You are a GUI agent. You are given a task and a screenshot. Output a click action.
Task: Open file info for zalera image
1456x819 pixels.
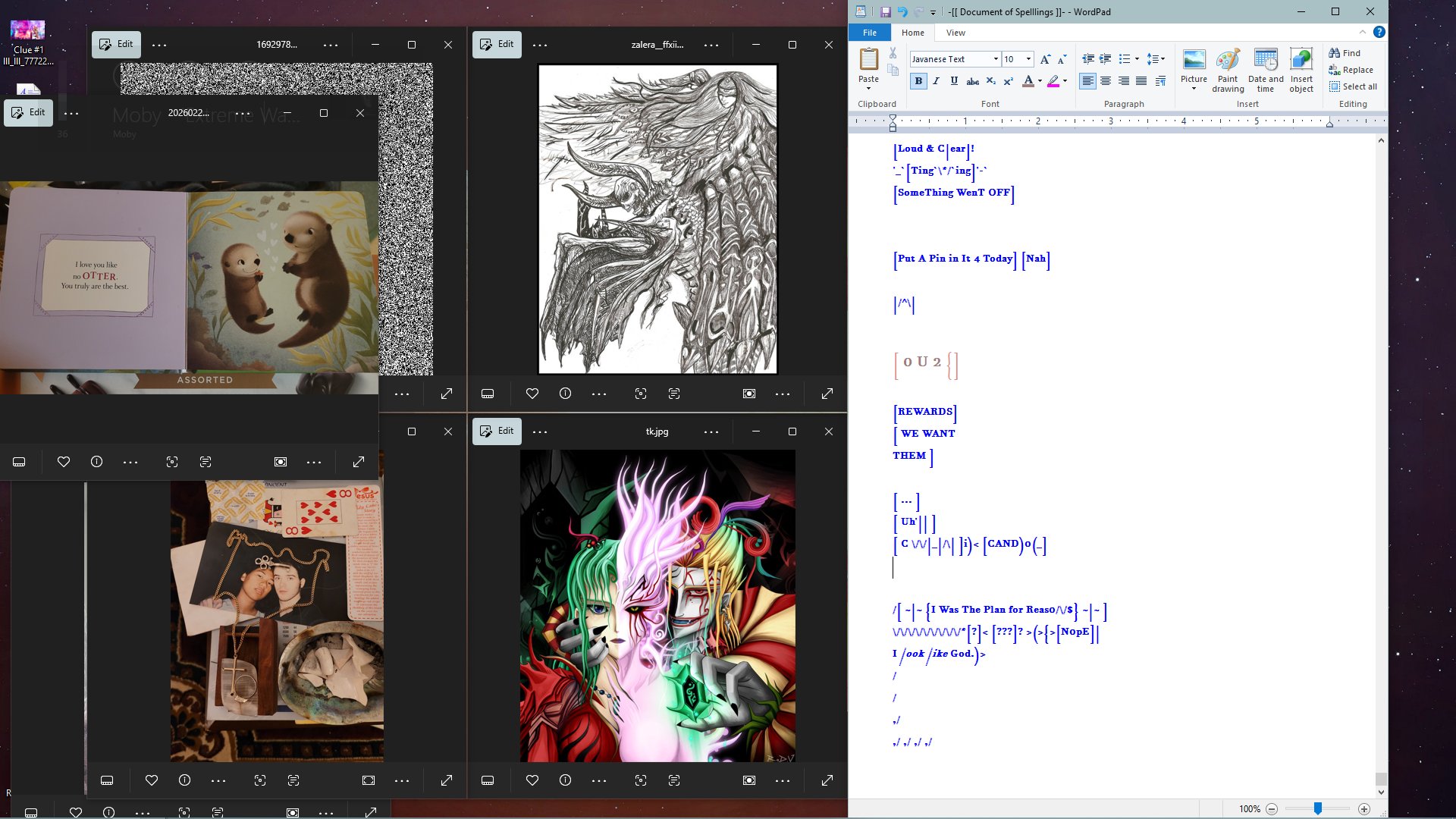pos(565,394)
